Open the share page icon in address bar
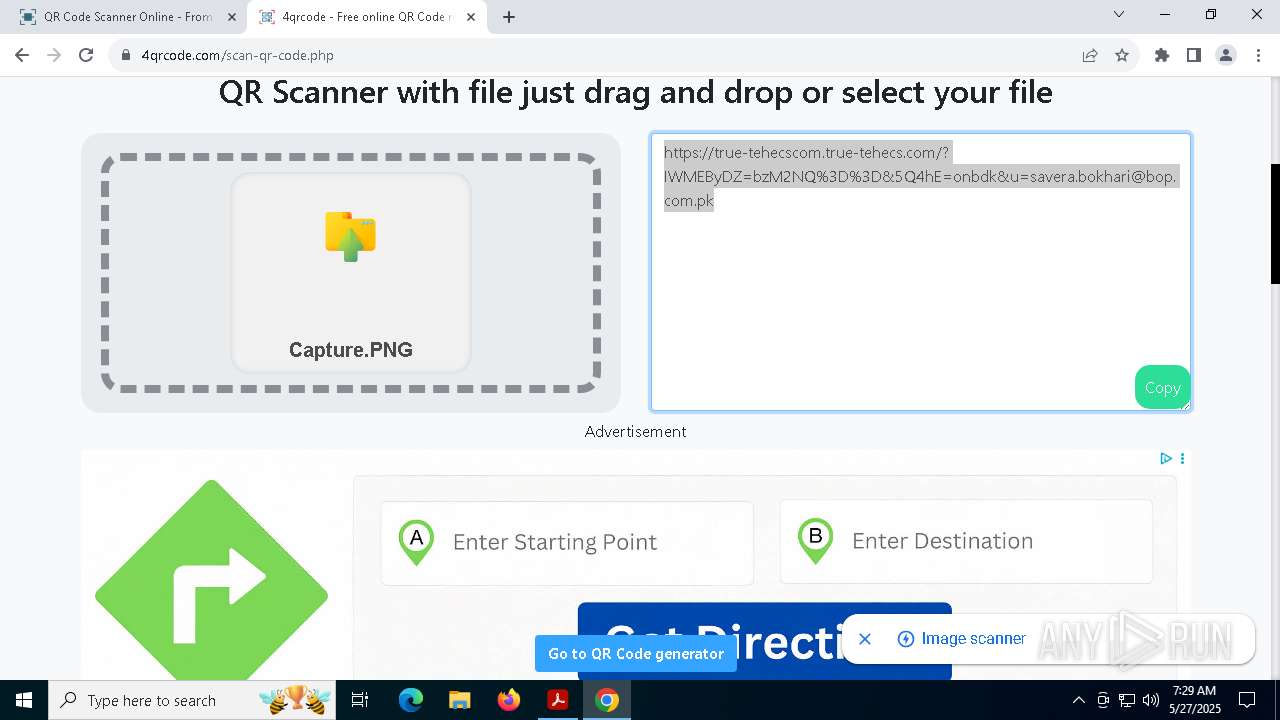The width and height of the screenshot is (1280, 720). [x=1090, y=55]
